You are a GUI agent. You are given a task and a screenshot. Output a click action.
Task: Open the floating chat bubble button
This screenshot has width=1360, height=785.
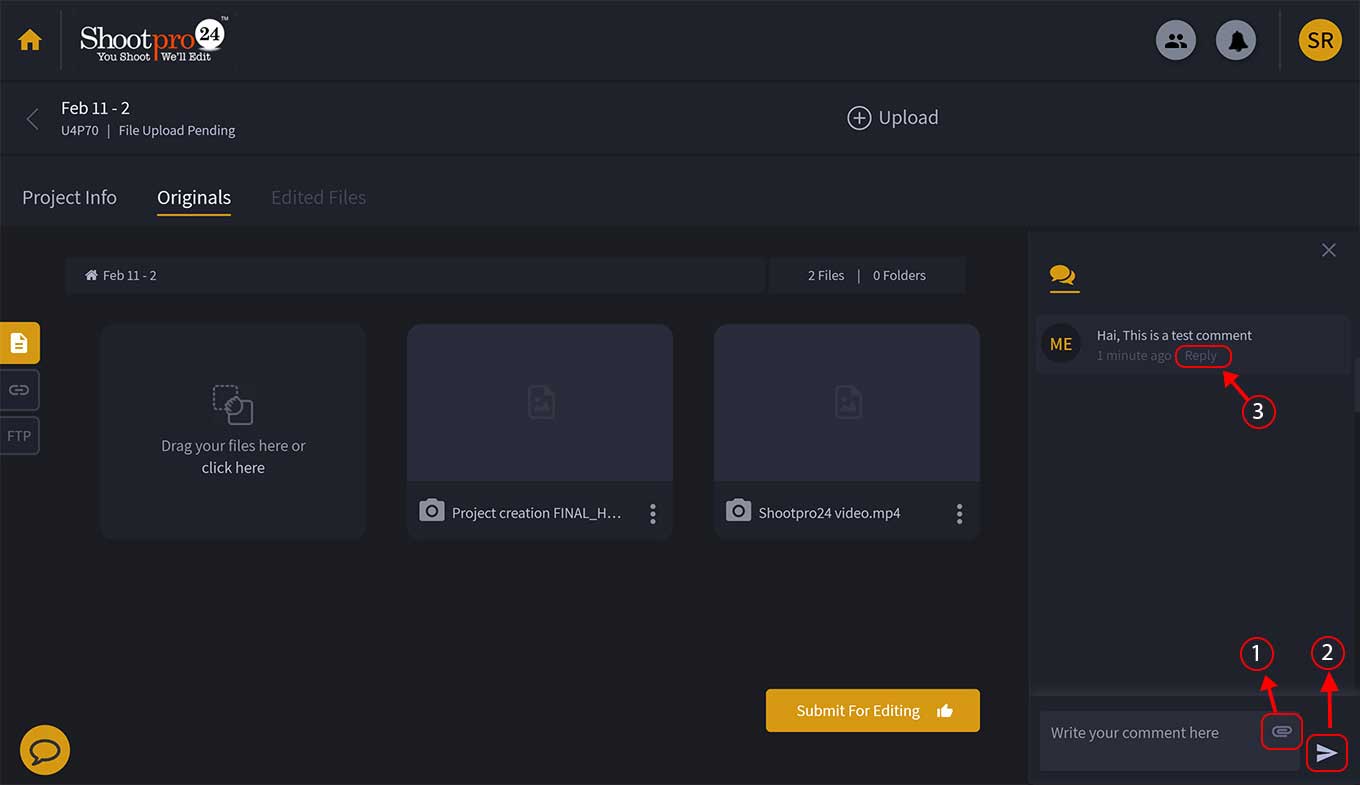(45, 750)
